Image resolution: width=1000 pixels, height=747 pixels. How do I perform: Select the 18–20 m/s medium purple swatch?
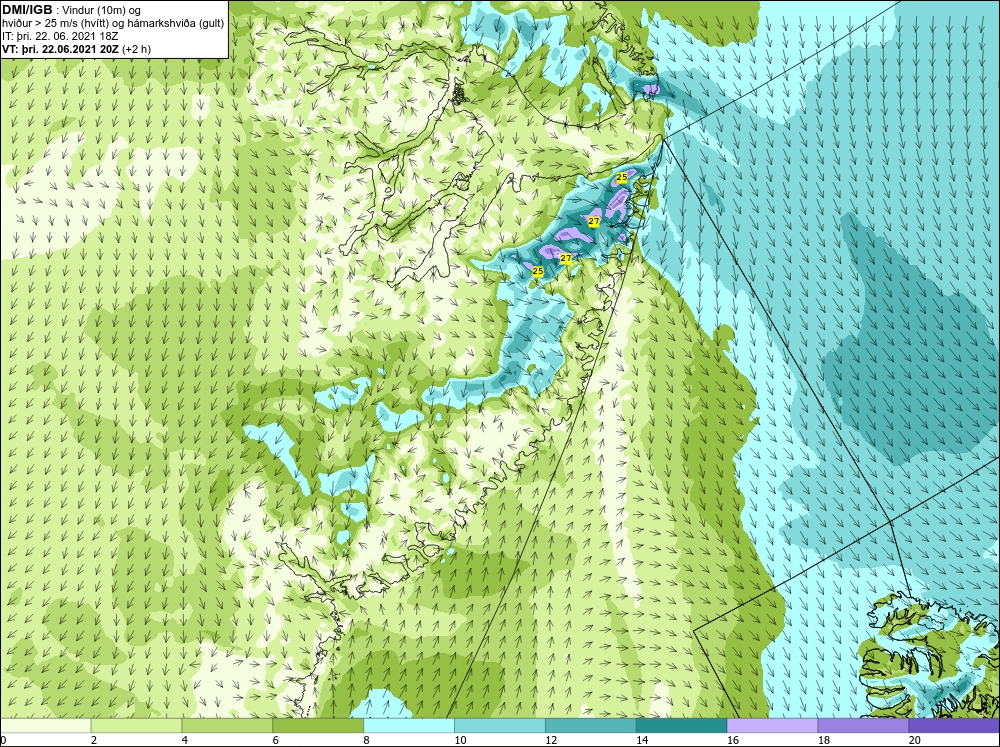tap(863, 725)
